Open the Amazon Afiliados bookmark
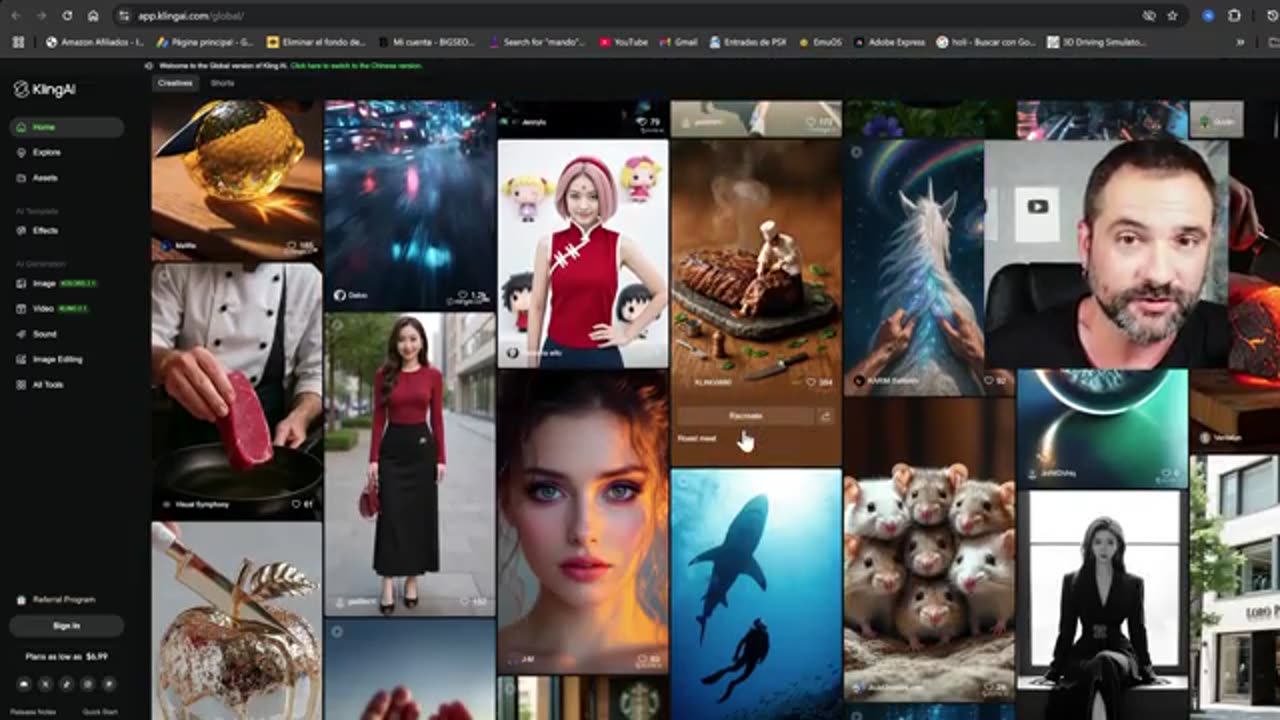The image size is (1280, 720). click(95, 42)
